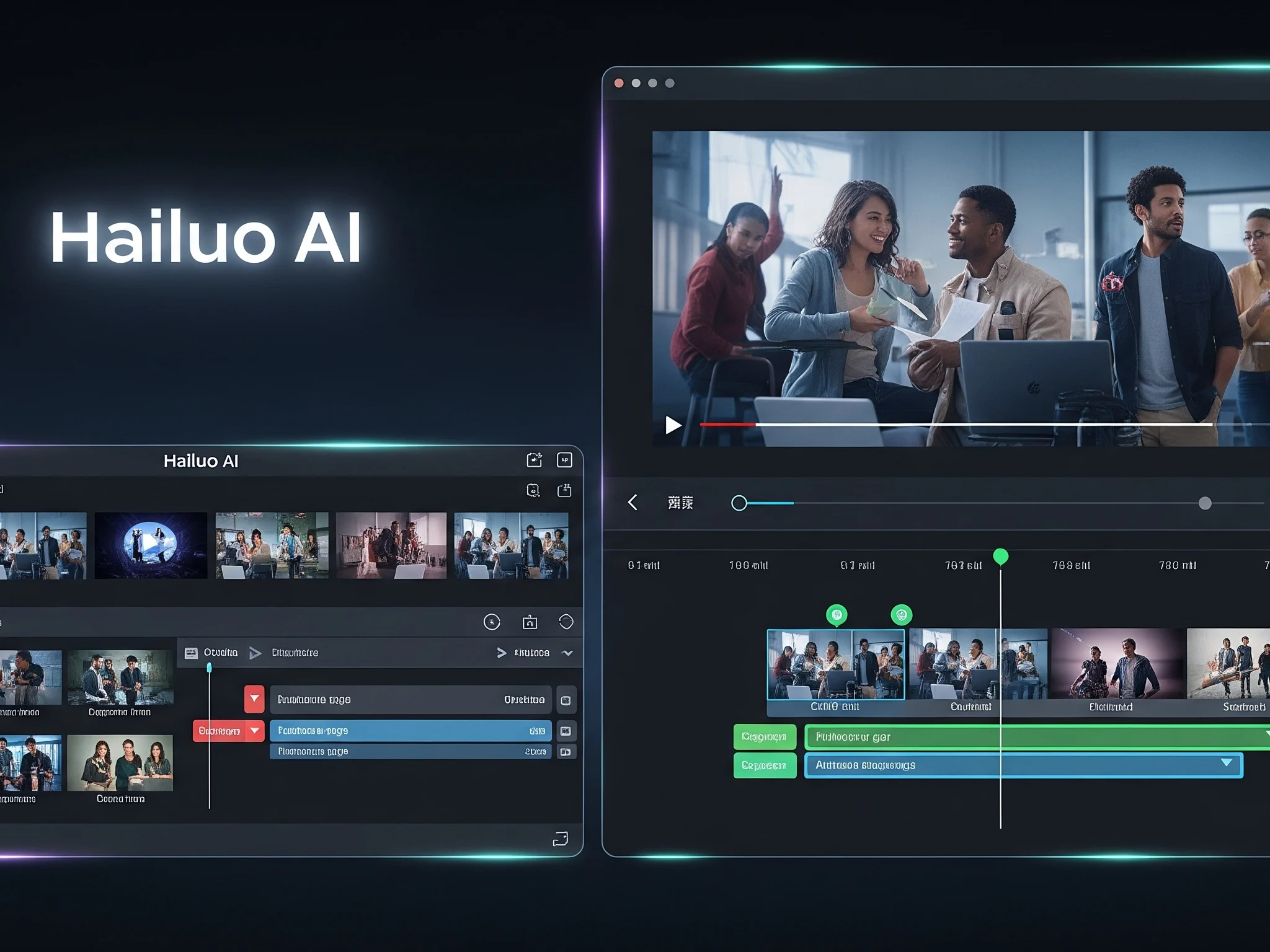The height and width of the screenshot is (952, 1270).
Task: Expand the chevron at the right of the tab bar
Action: pos(567,653)
